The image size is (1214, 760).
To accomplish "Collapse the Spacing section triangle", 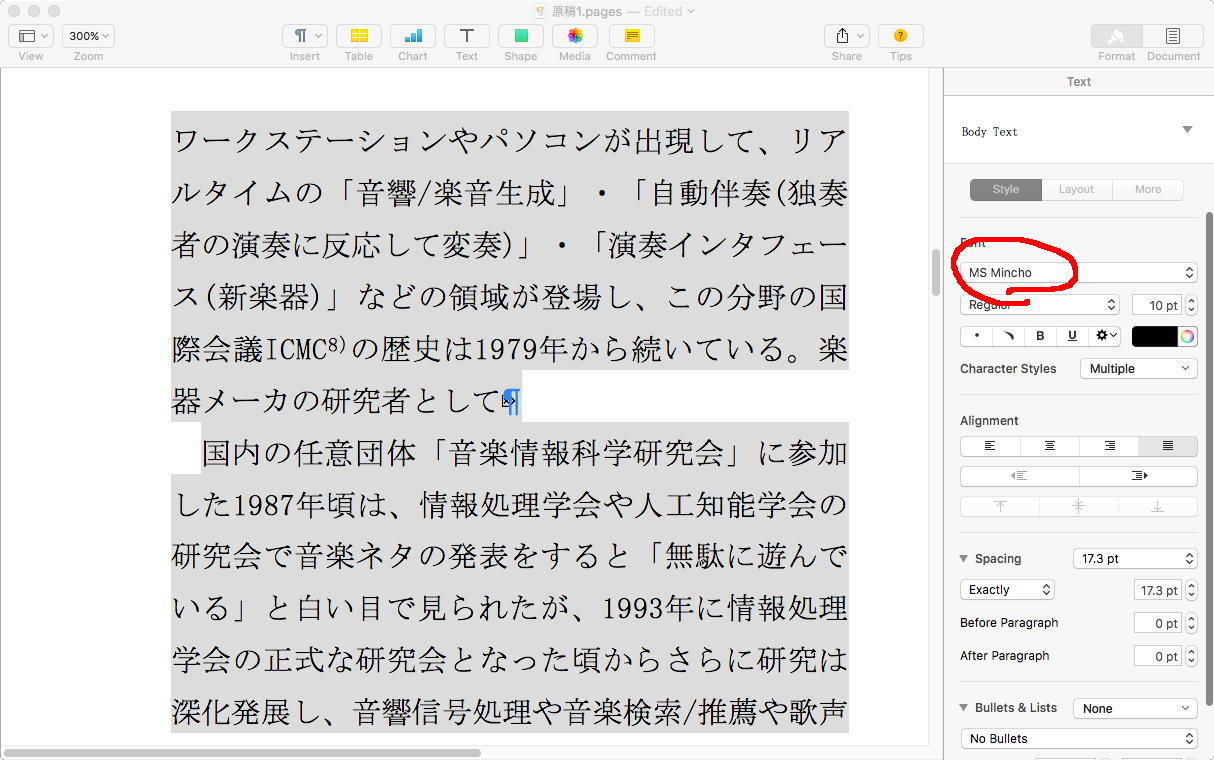I will (x=964, y=559).
